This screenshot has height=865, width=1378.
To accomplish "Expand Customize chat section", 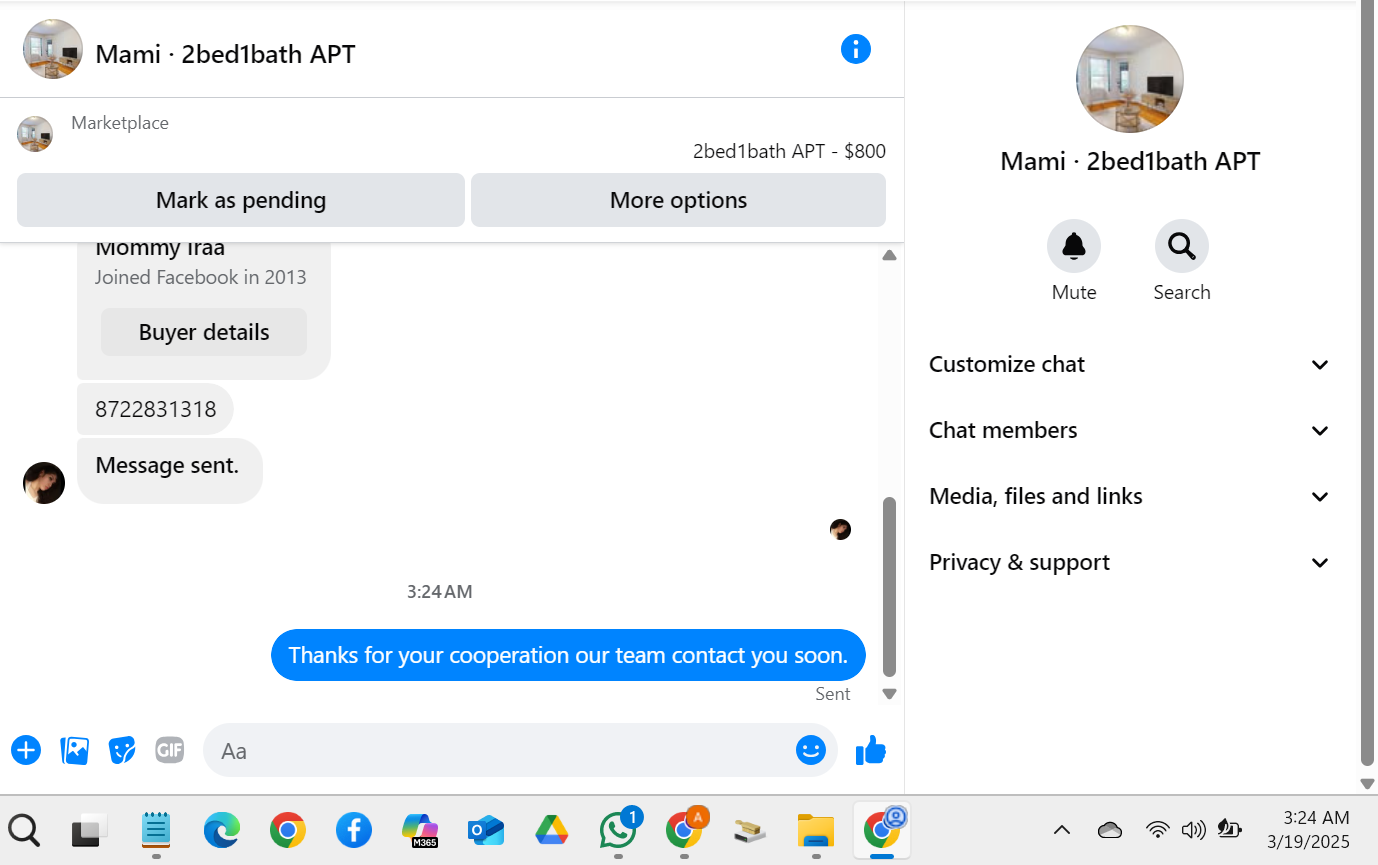I will 1130,365.
